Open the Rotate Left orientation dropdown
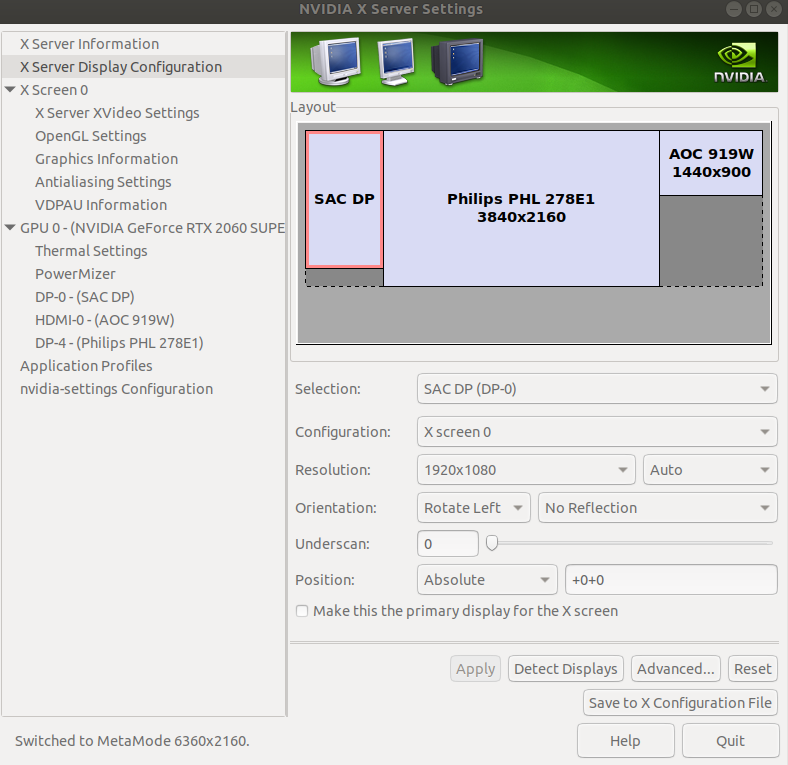 pyautogui.click(x=473, y=508)
